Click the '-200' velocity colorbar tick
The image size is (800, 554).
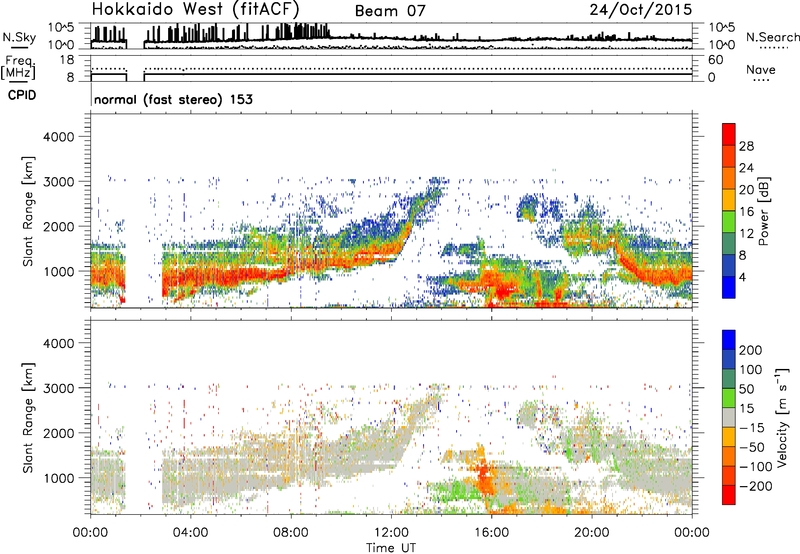(x=756, y=486)
